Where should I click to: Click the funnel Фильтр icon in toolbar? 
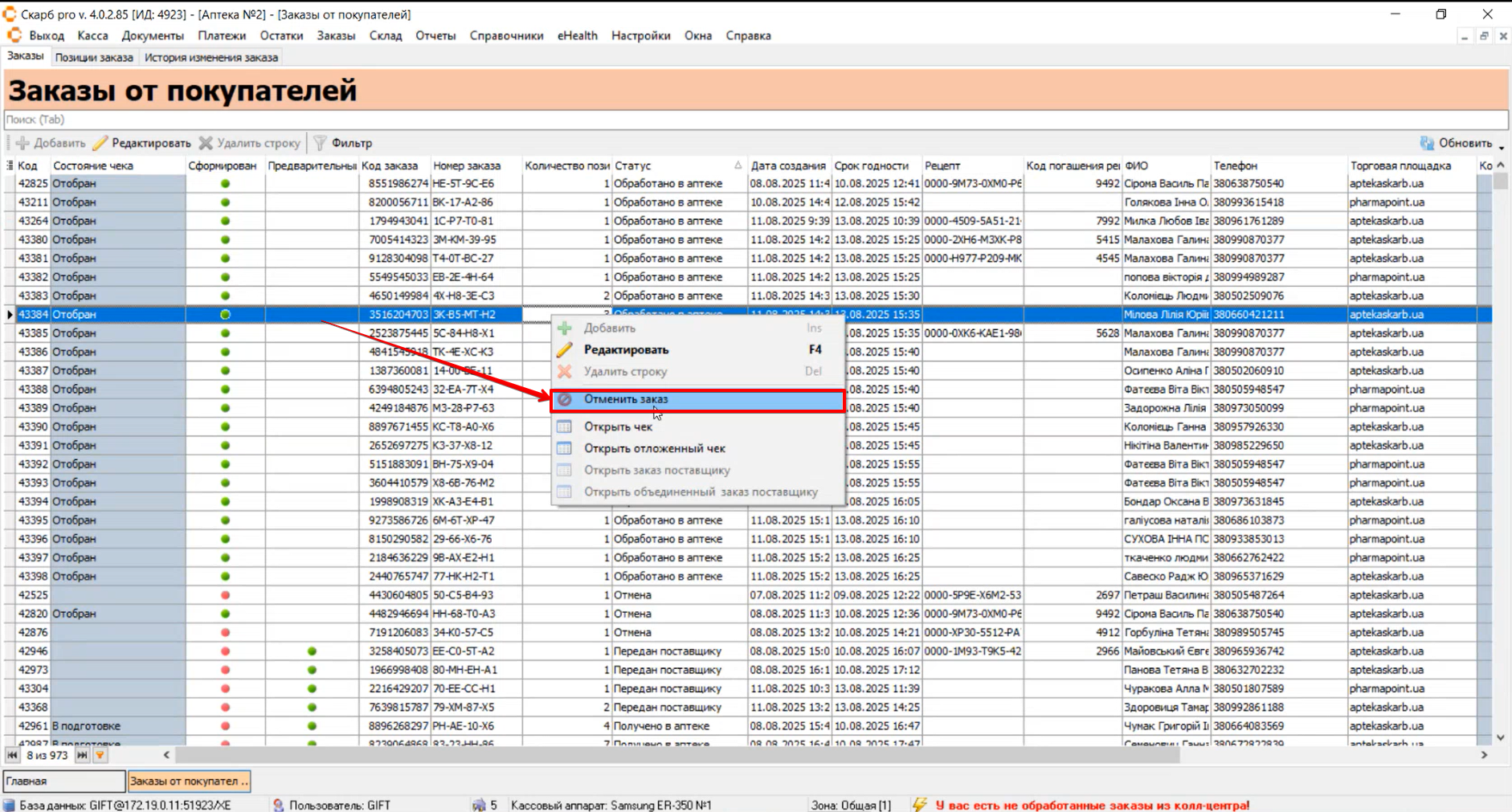point(320,143)
